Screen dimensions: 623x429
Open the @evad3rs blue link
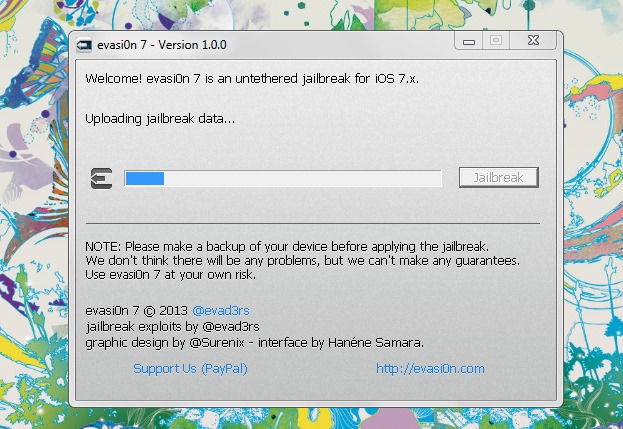click(x=221, y=311)
